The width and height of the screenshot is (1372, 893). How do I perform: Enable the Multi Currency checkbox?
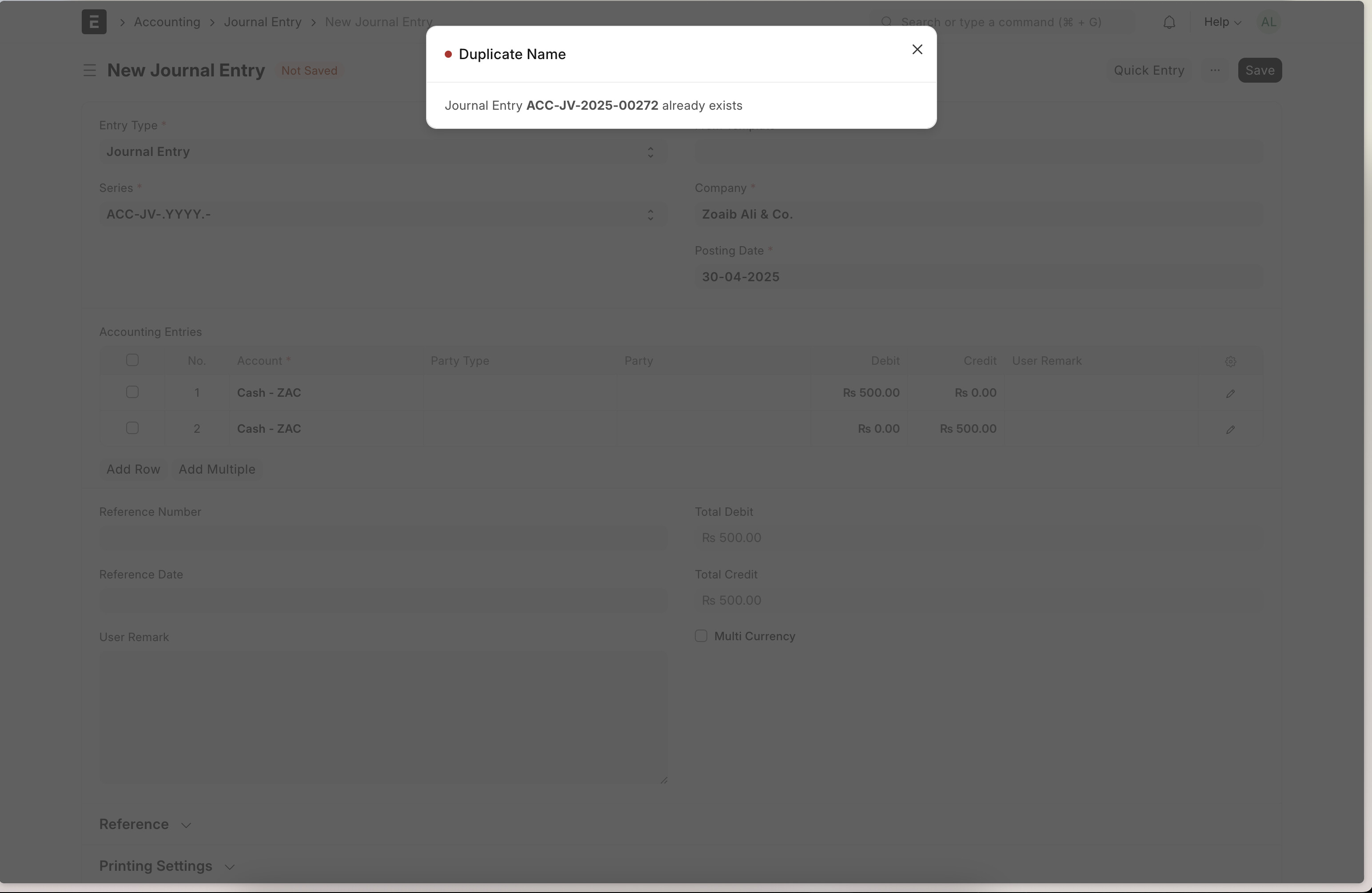coord(701,636)
